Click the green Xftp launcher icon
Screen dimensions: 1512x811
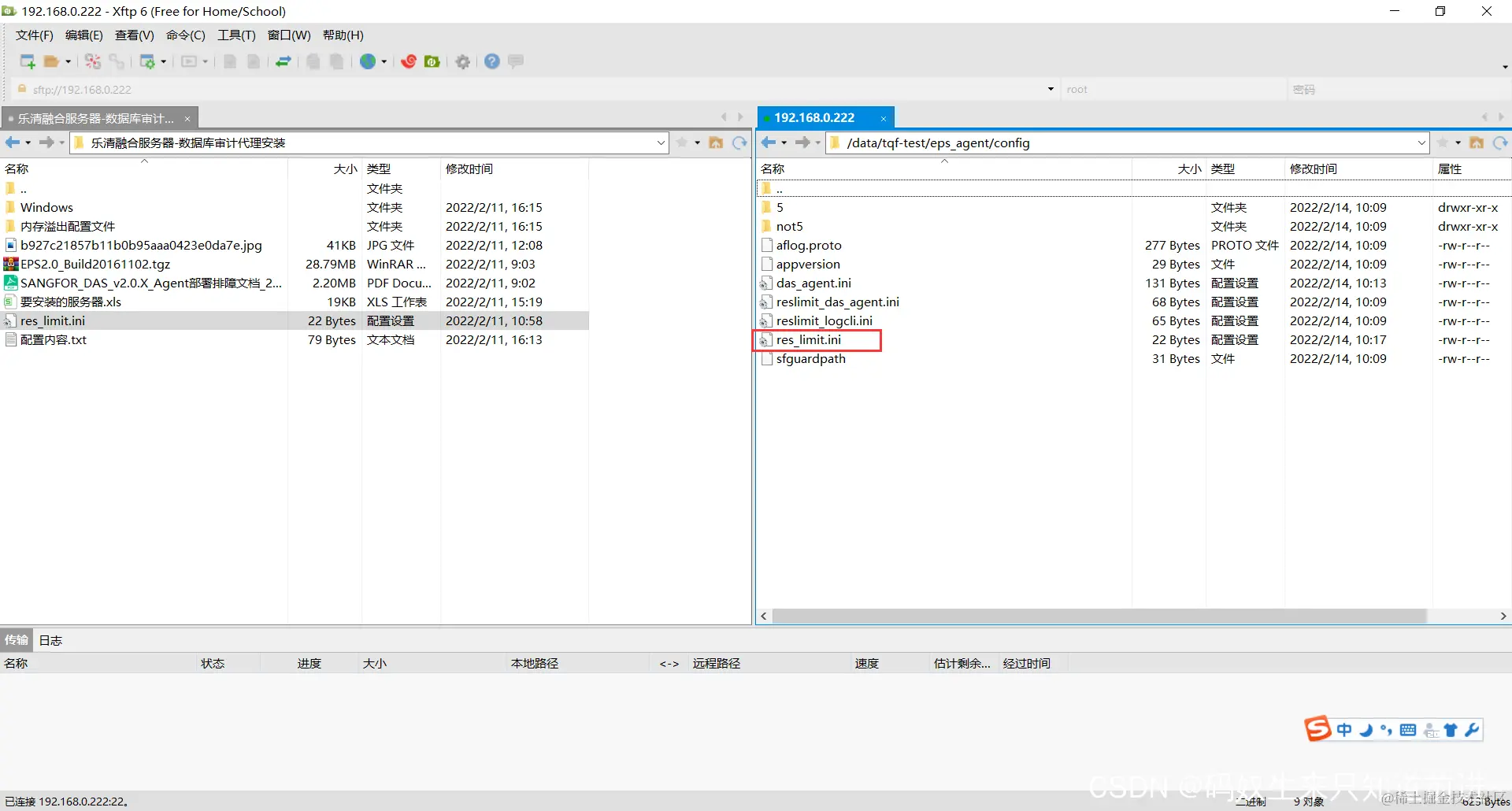click(x=432, y=61)
